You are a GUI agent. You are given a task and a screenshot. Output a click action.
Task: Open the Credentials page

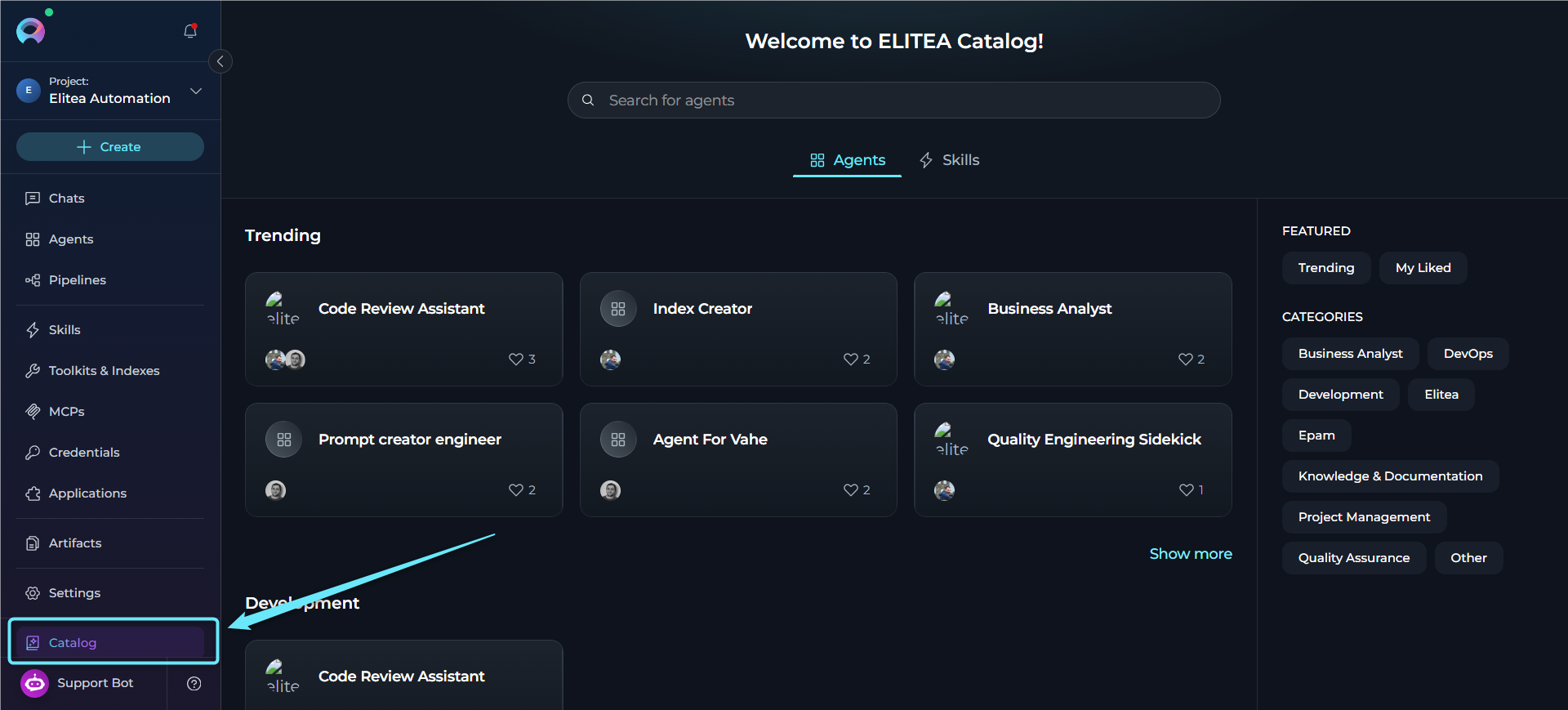110,453
